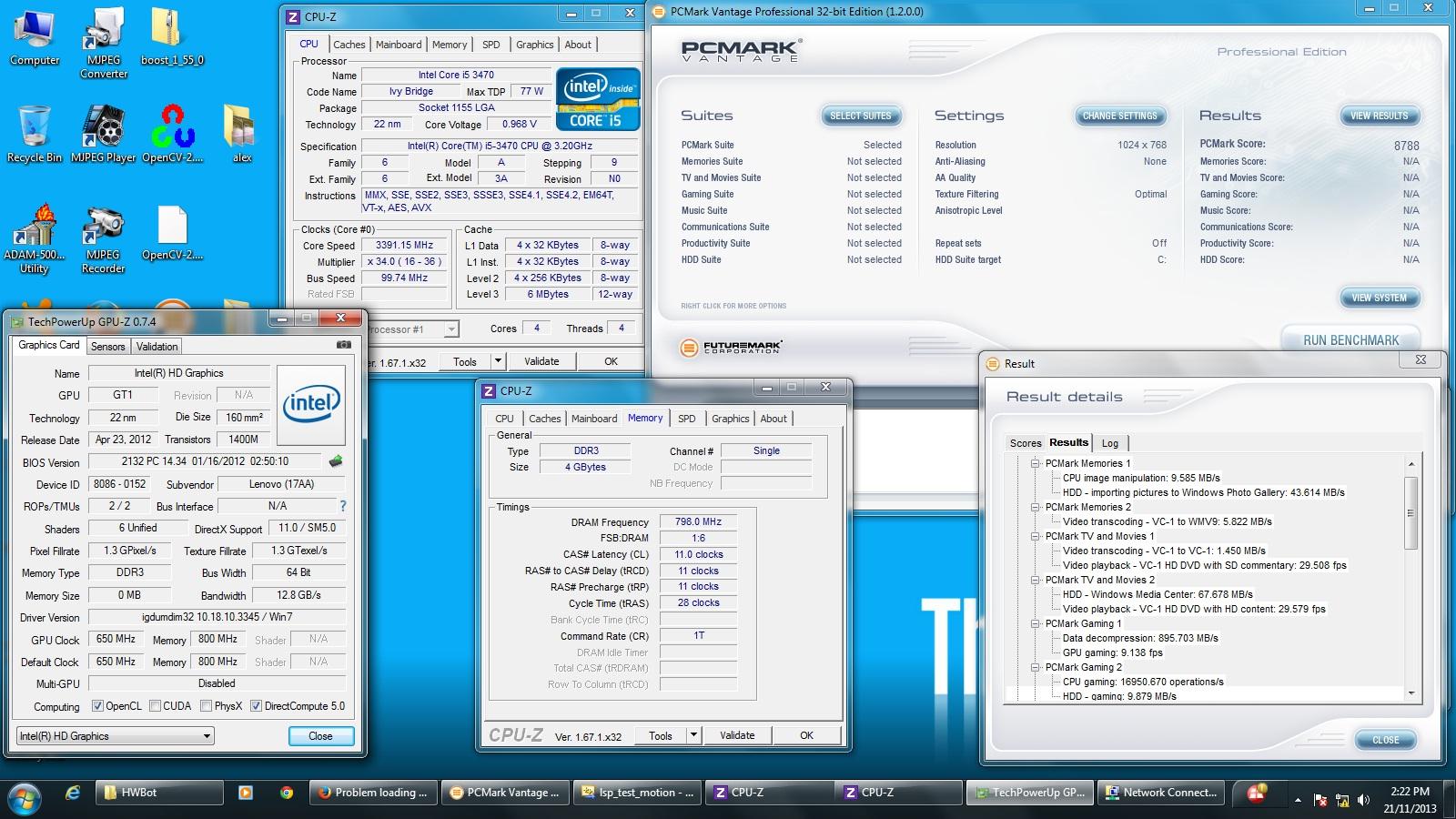
Task: Click the Intel Core i5 logo in CPU-Z
Action: click(598, 99)
